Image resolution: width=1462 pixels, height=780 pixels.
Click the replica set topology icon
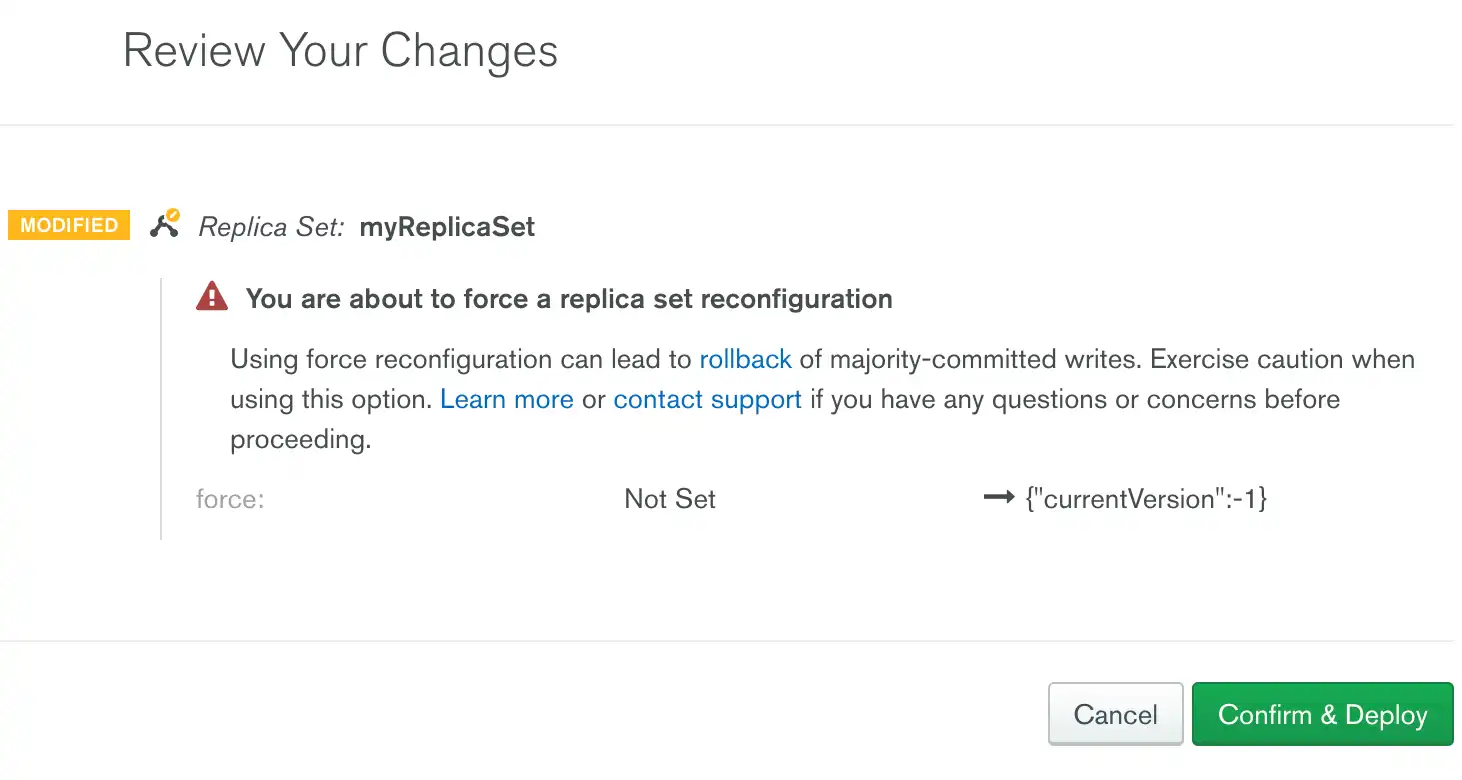(165, 224)
